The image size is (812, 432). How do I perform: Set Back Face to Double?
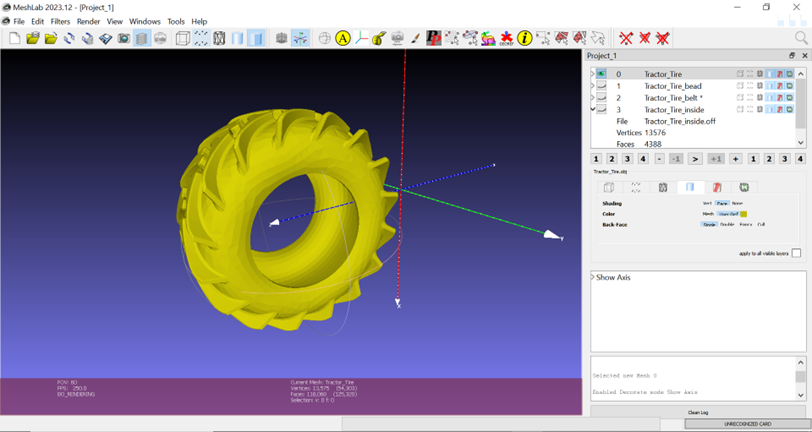727,225
